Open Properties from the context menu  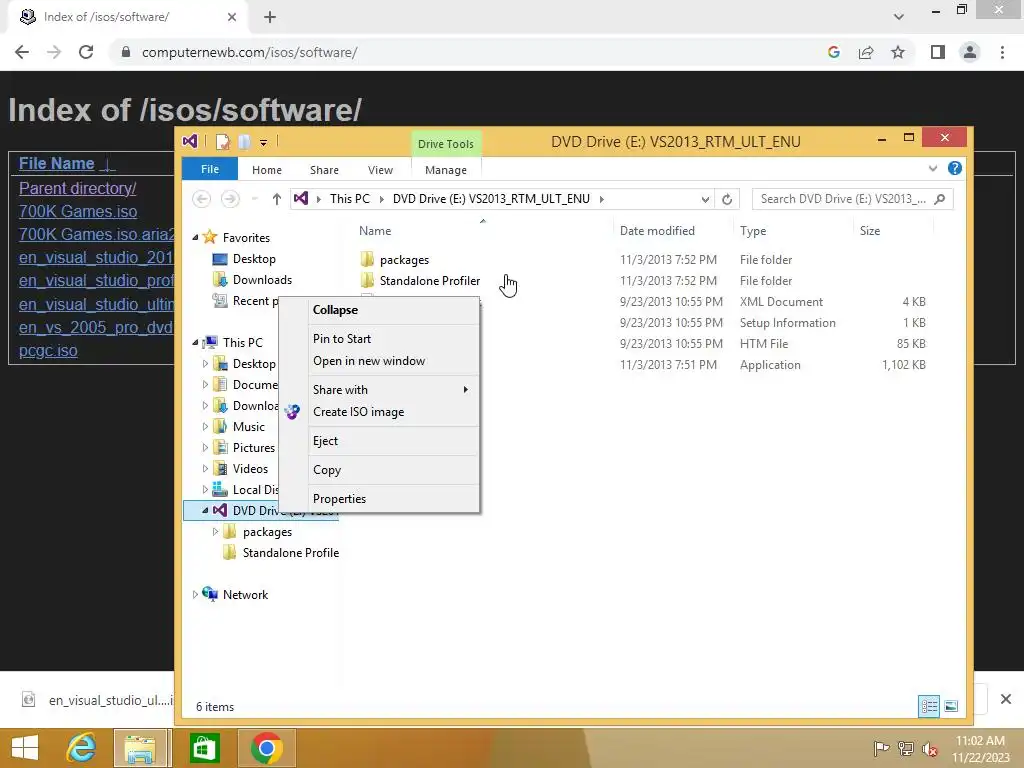(x=339, y=498)
